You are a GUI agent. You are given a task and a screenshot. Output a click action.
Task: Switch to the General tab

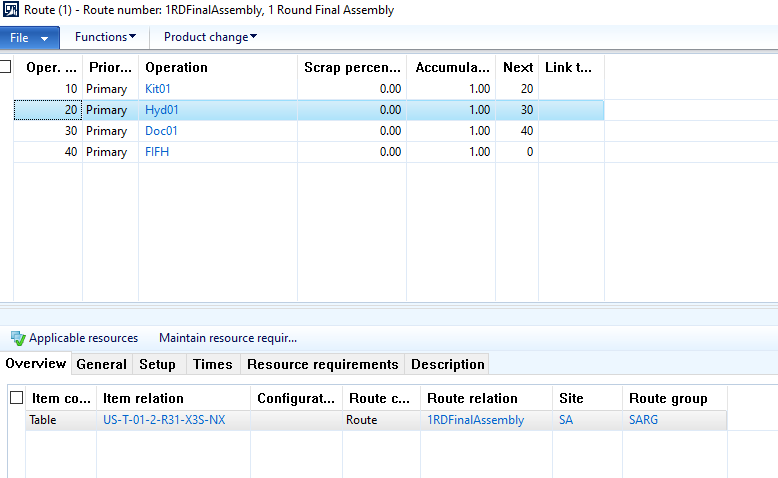coord(102,364)
